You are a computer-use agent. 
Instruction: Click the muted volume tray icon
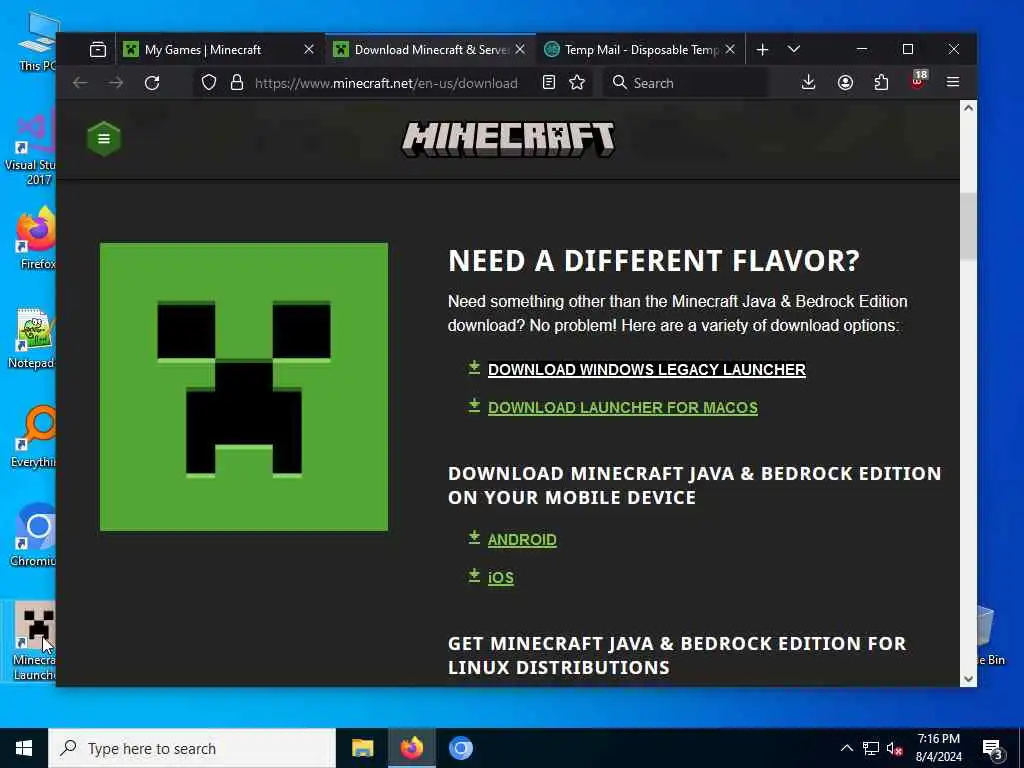[x=895, y=748]
